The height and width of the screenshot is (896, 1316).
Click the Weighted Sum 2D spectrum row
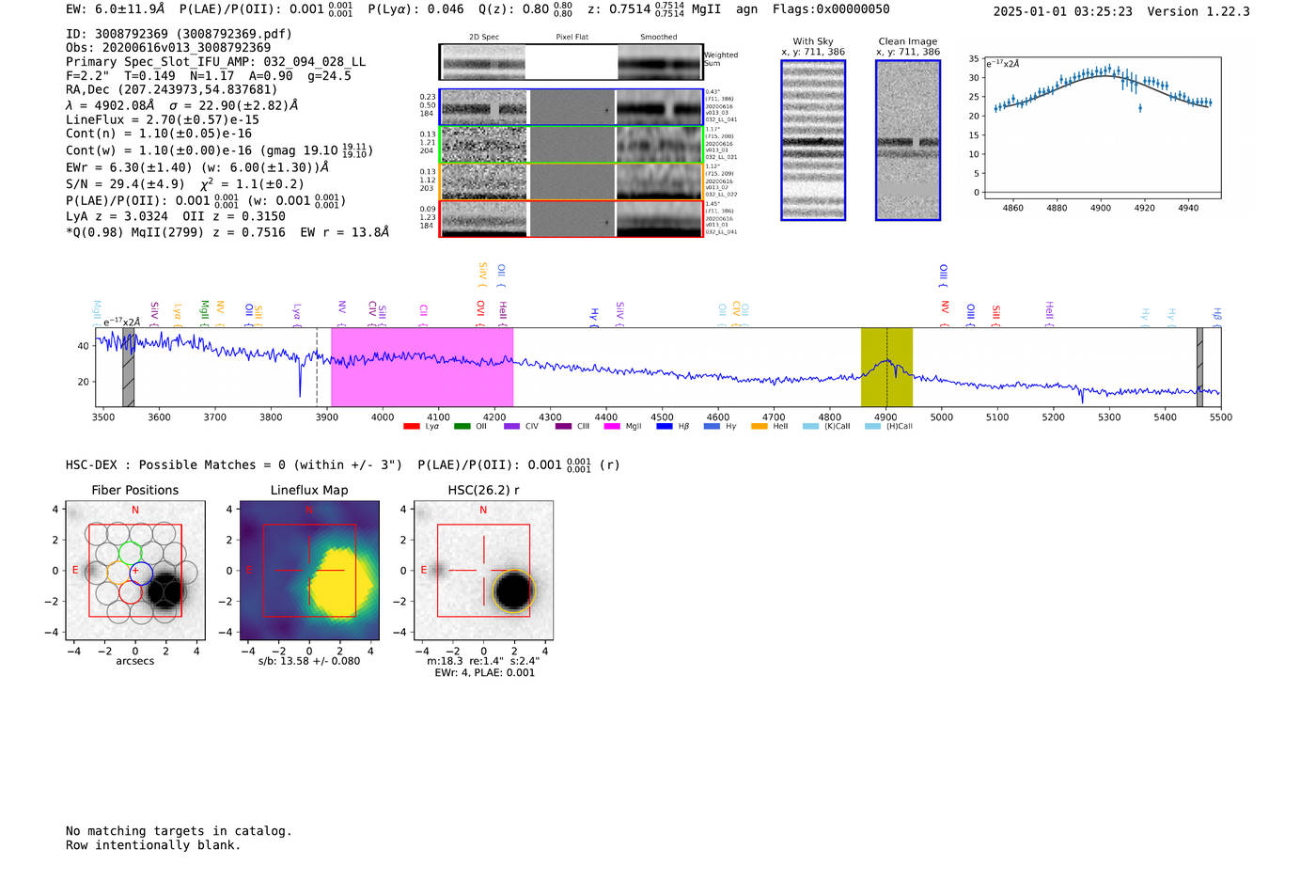click(x=572, y=63)
